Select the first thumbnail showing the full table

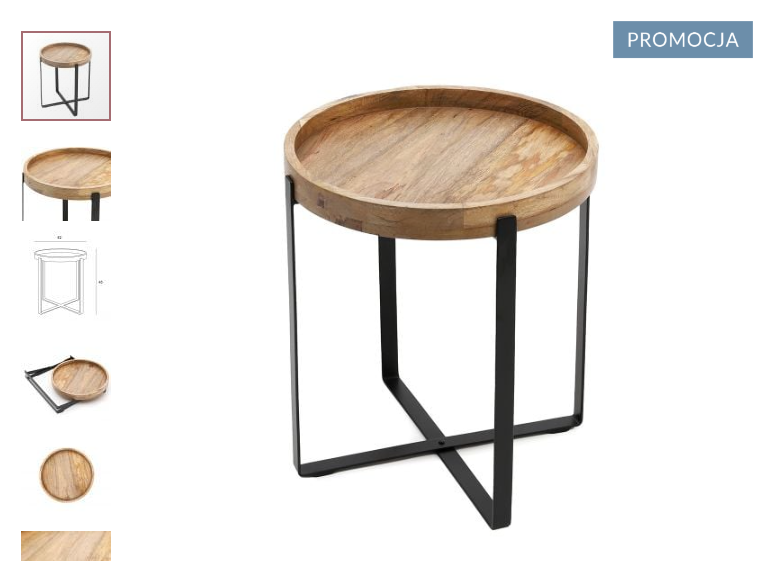click(66, 76)
